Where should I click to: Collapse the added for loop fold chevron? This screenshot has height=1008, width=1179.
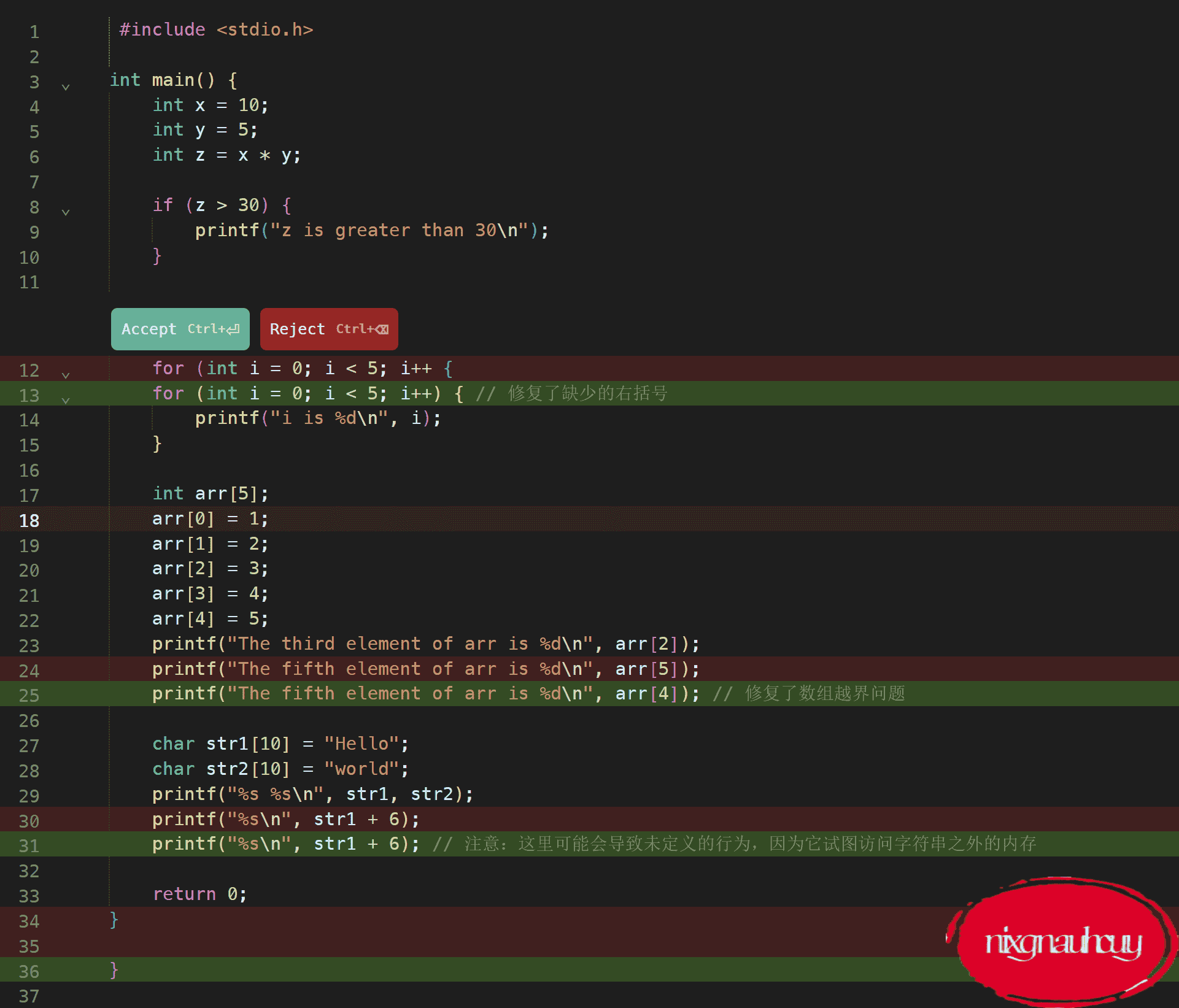click(66, 400)
